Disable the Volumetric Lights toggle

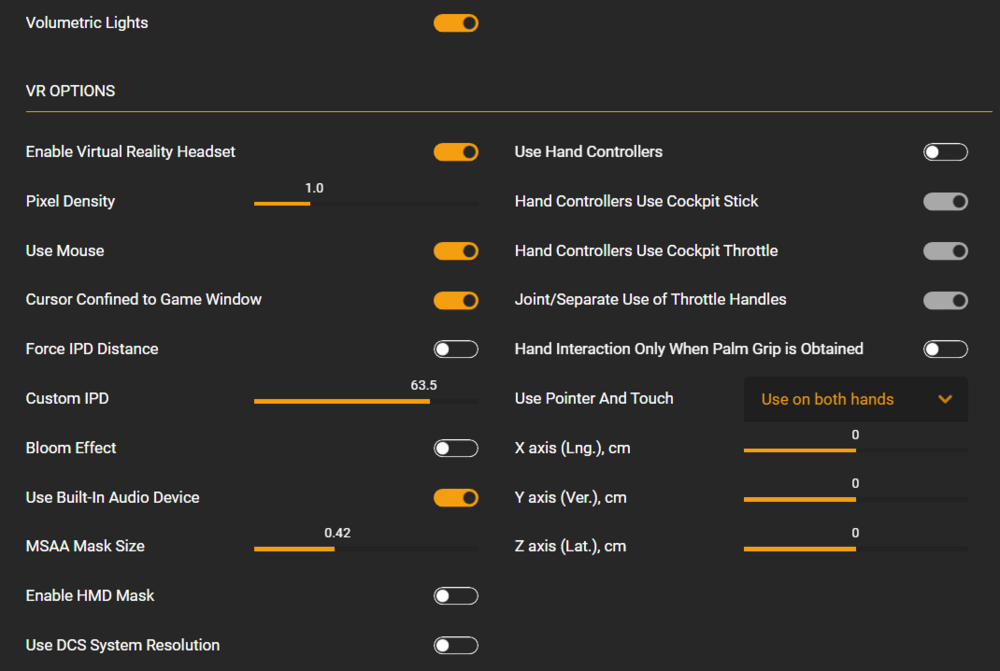pyautogui.click(x=456, y=23)
